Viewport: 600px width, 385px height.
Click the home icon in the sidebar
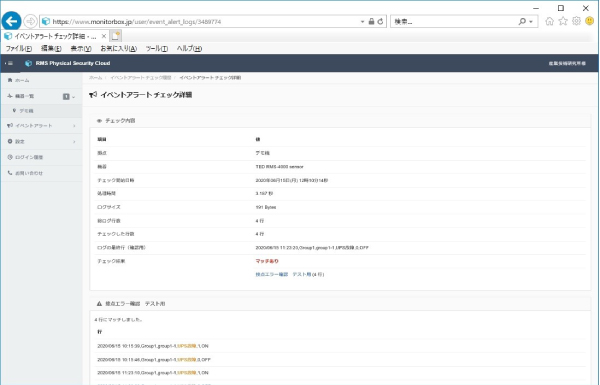[10, 80]
